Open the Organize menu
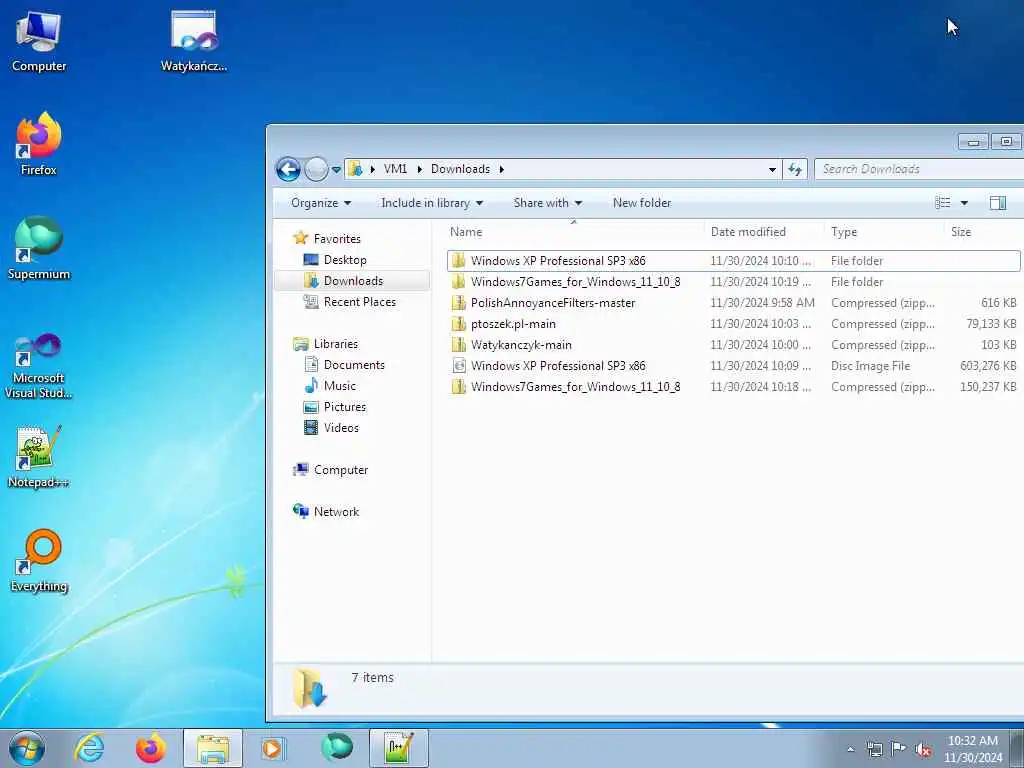Screen dimensions: 1024x768 (x=321, y=203)
